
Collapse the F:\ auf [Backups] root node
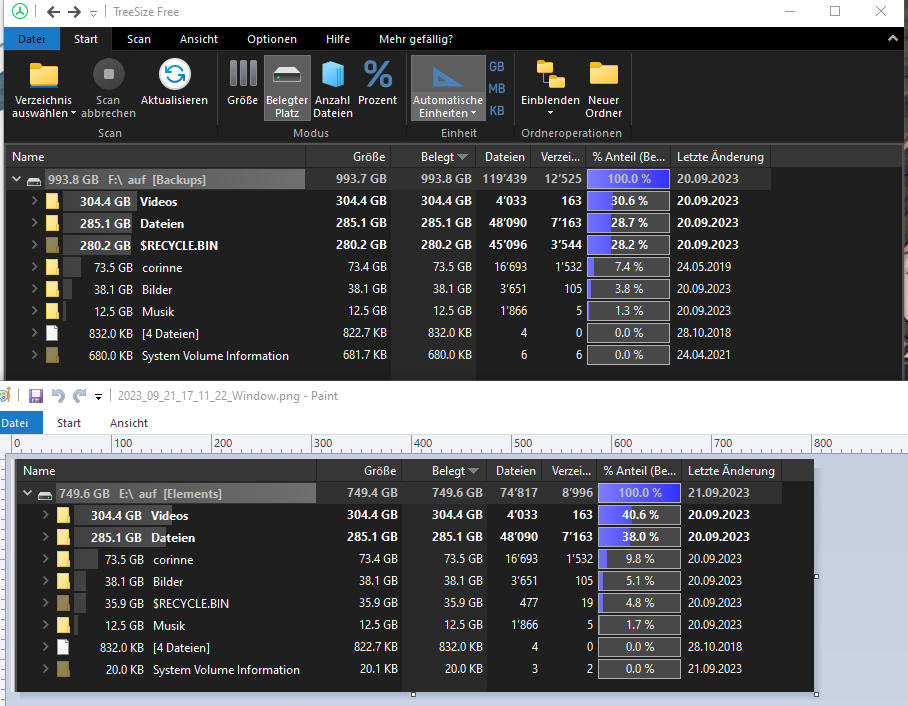point(16,180)
